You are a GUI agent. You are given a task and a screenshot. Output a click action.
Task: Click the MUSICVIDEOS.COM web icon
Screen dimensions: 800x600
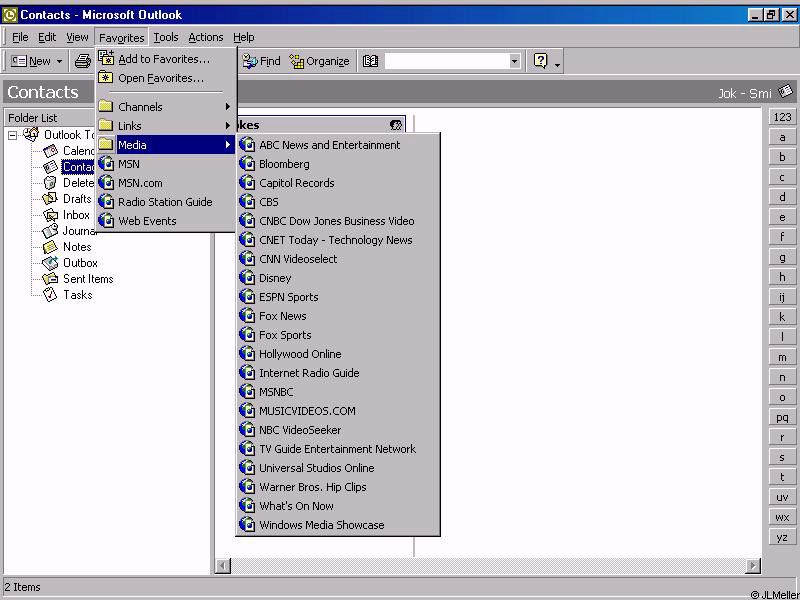(x=247, y=410)
